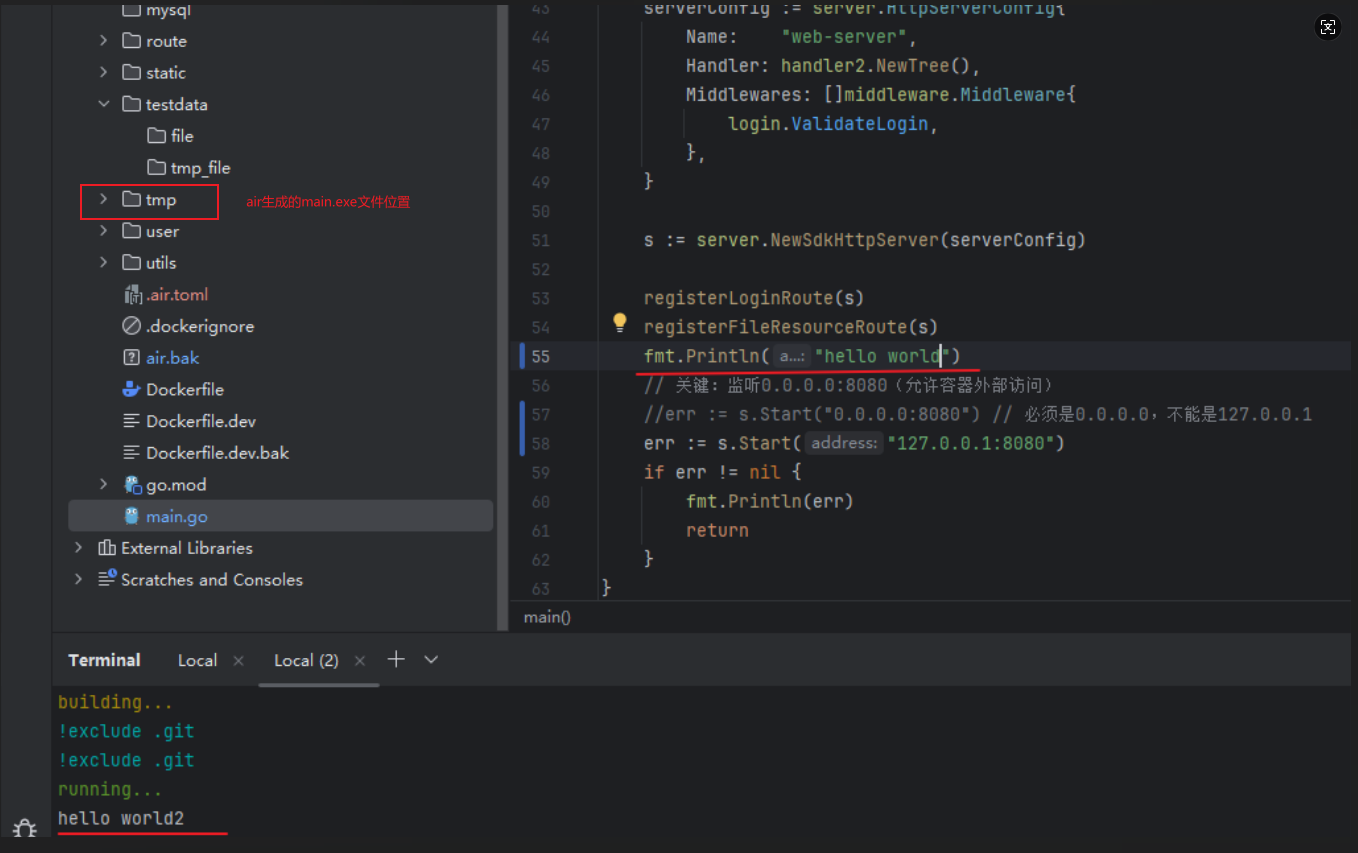
Task: Close the Local terminal tab
Action: (238, 660)
